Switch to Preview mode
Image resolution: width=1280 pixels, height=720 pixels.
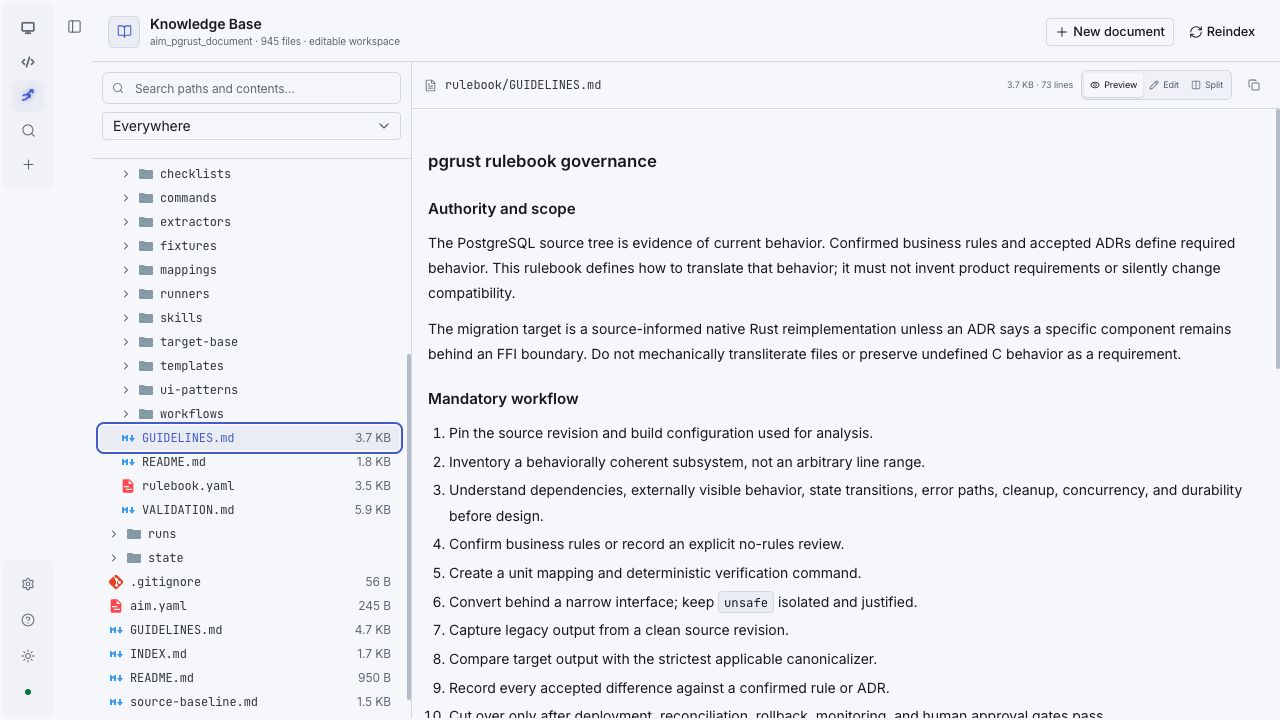click(x=1114, y=85)
